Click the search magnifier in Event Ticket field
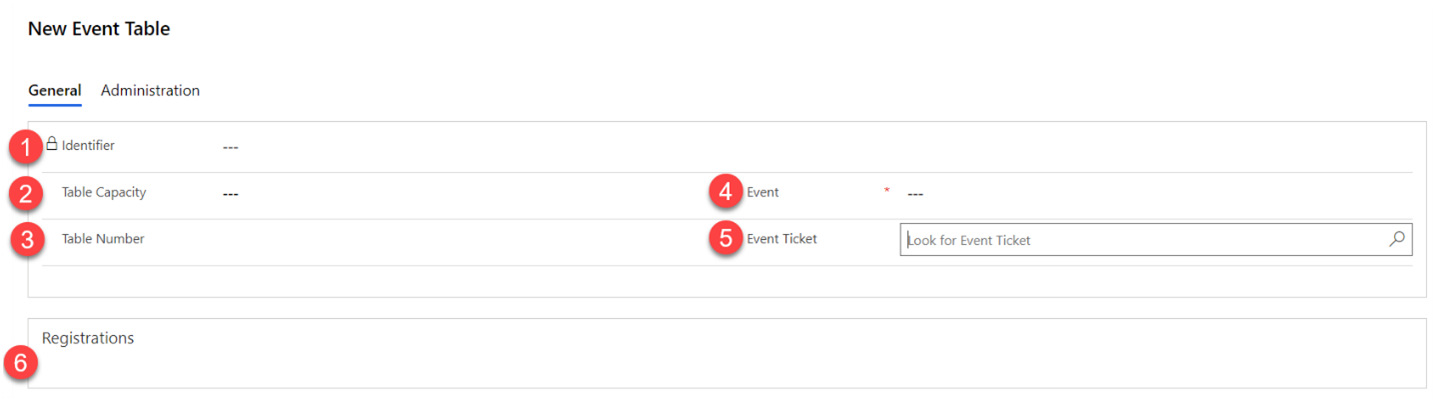Image resolution: width=1436 pixels, height=400 pixels. [1397, 239]
